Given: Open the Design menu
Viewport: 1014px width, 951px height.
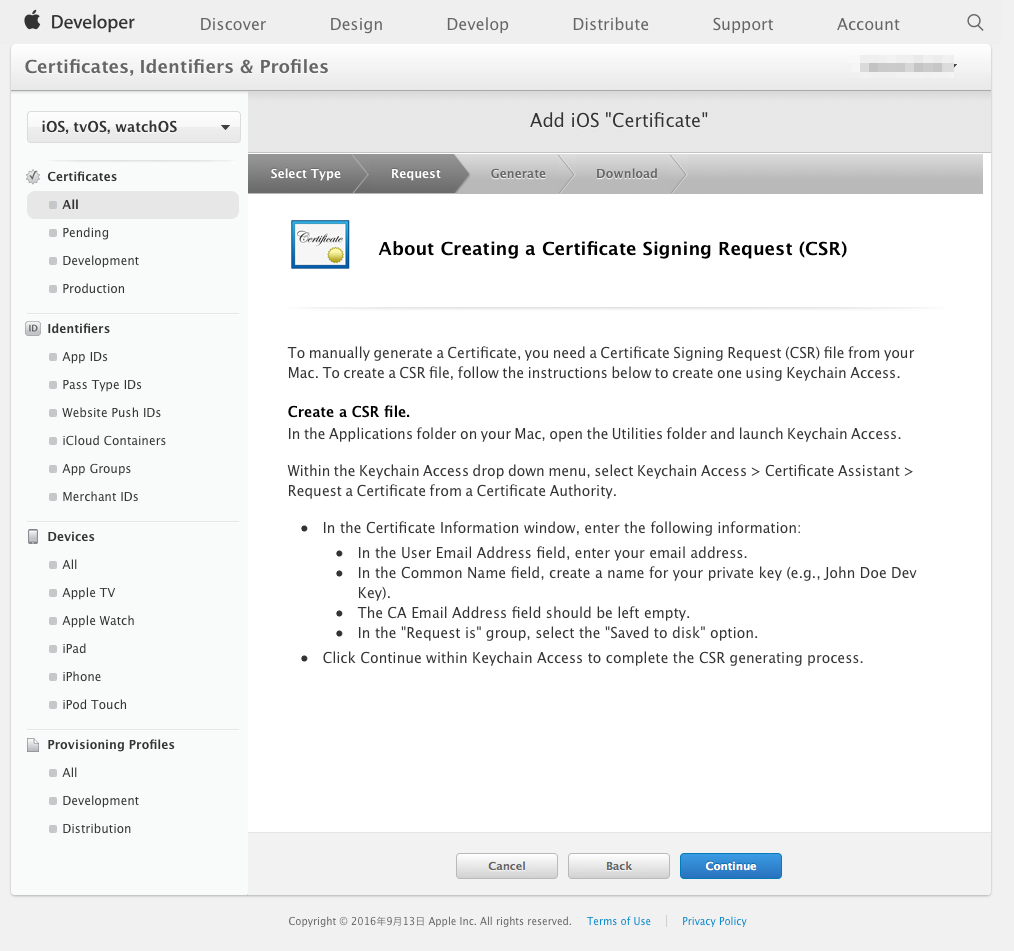Looking at the screenshot, I should [x=356, y=24].
